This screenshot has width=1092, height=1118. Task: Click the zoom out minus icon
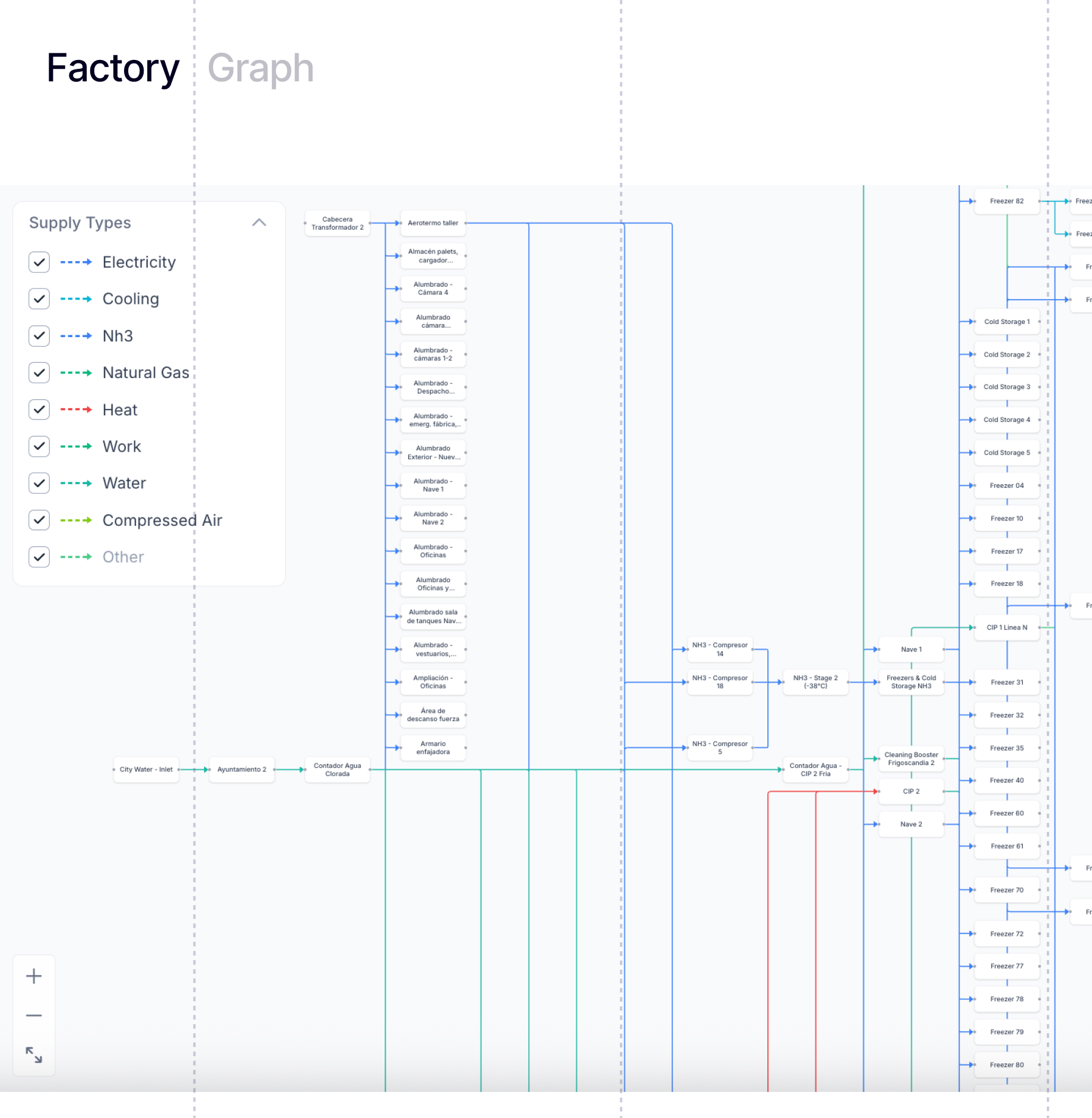[34, 1016]
